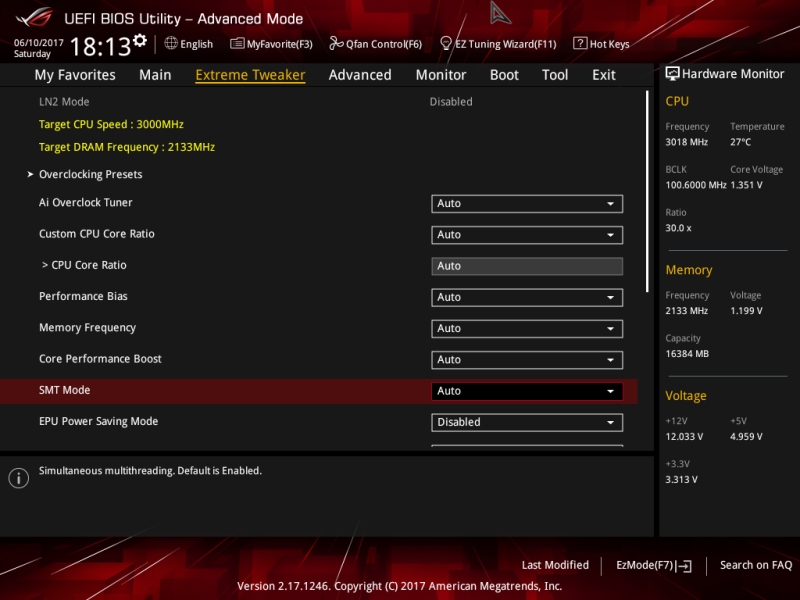This screenshot has height=600, width=800.
Task: Click the BIOS version copyright text
Action: pyautogui.click(x=399, y=586)
